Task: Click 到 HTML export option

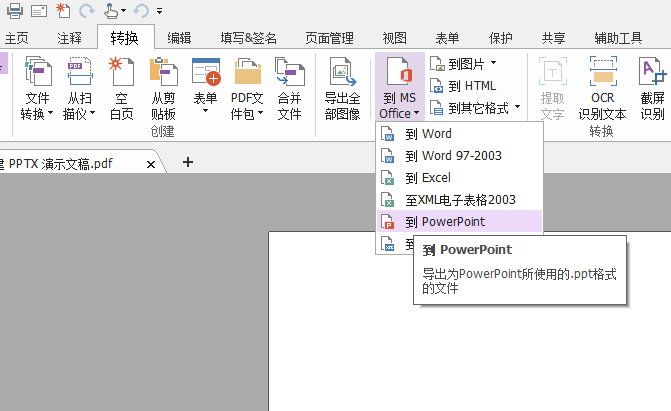Action: (x=463, y=86)
